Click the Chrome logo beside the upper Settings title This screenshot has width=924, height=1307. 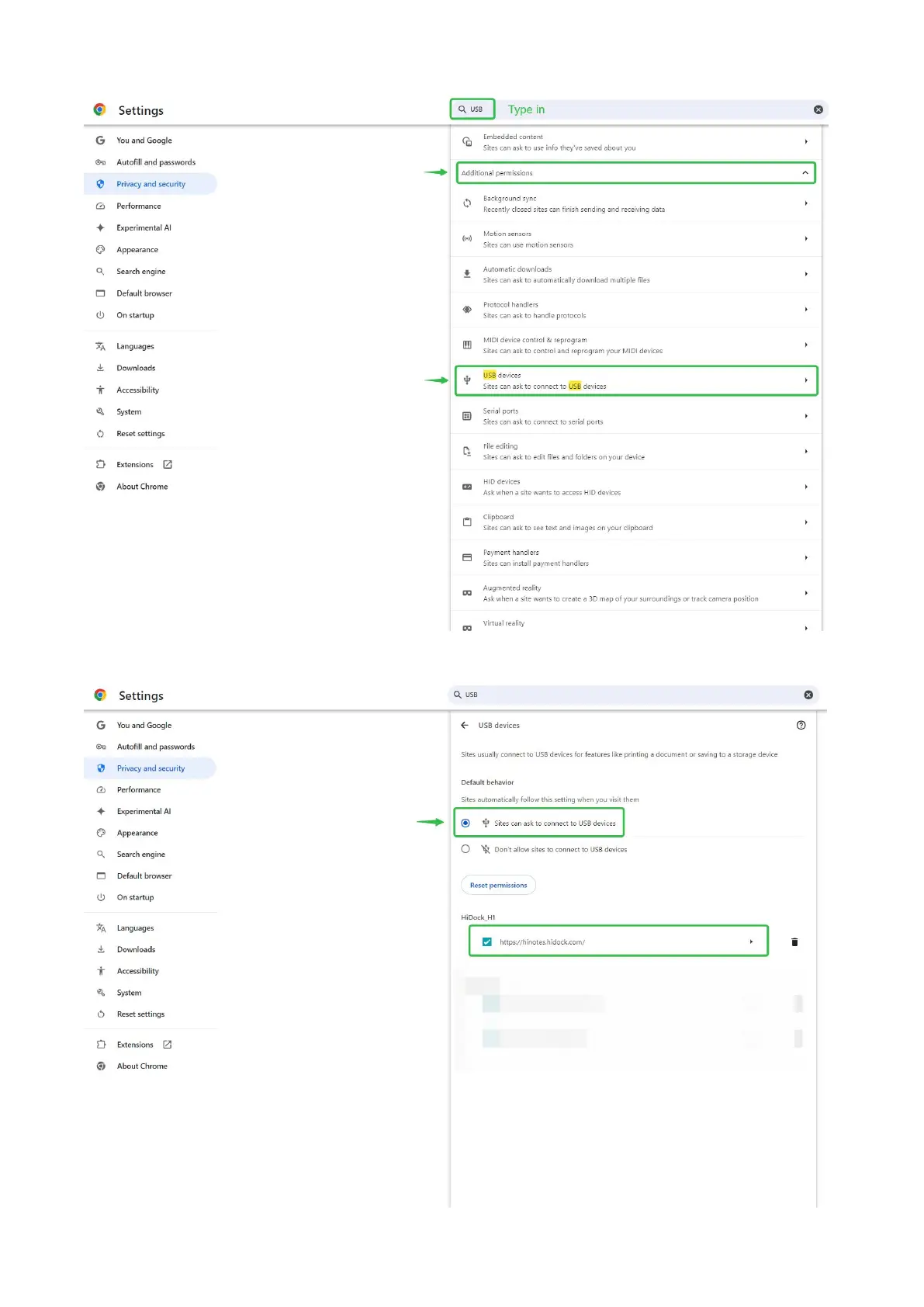[x=99, y=109]
